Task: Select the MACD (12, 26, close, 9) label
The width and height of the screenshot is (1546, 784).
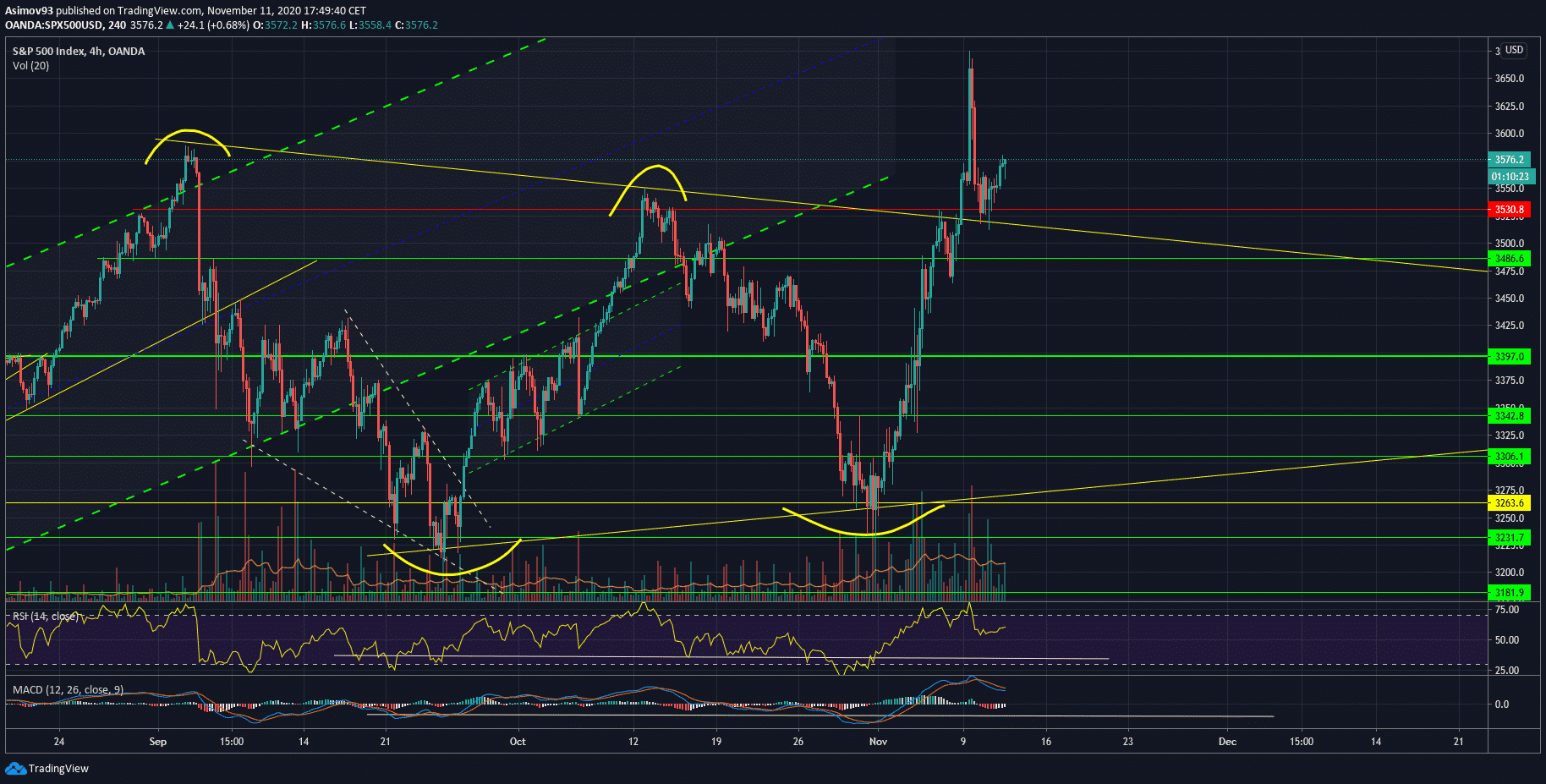Action: (x=68, y=690)
